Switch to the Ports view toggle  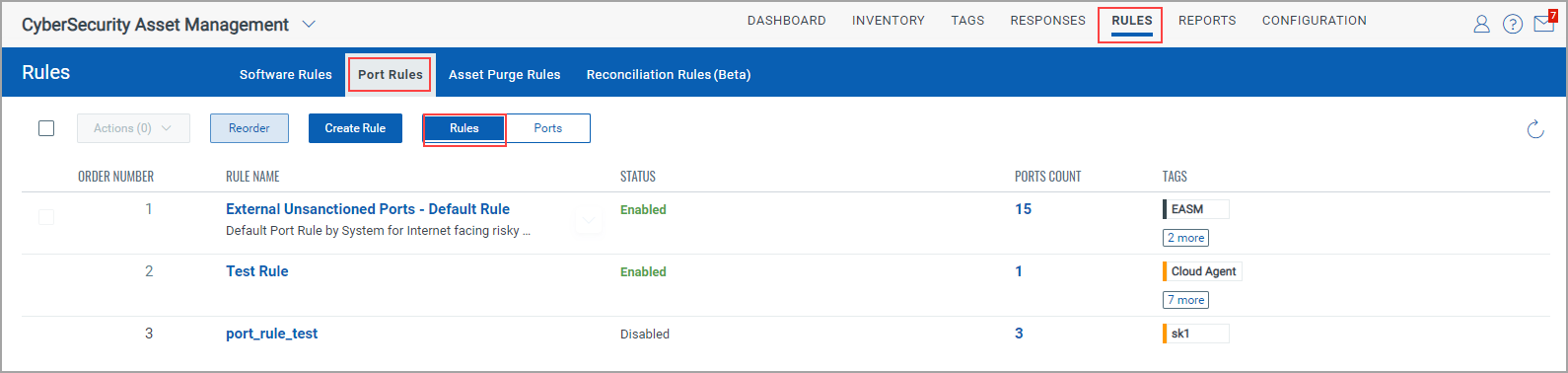pyautogui.click(x=547, y=128)
